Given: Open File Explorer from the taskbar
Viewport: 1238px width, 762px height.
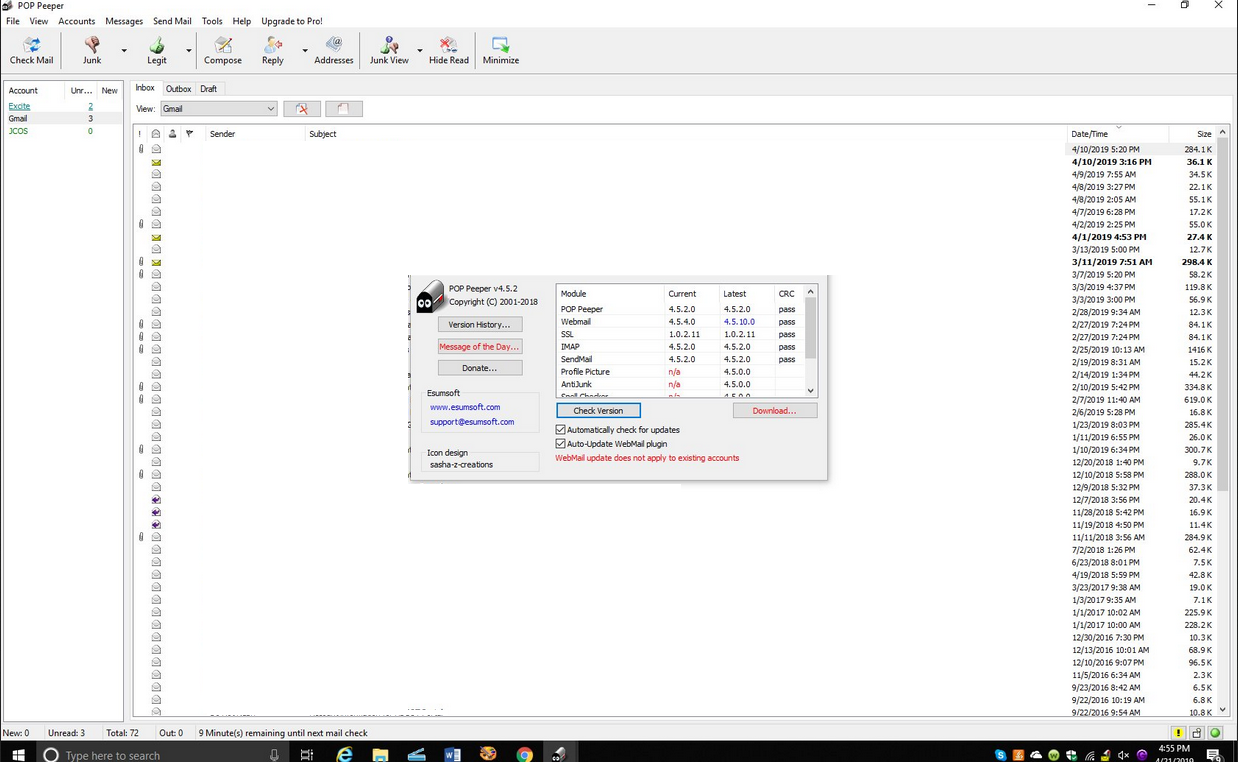Looking at the screenshot, I should (x=381, y=755).
